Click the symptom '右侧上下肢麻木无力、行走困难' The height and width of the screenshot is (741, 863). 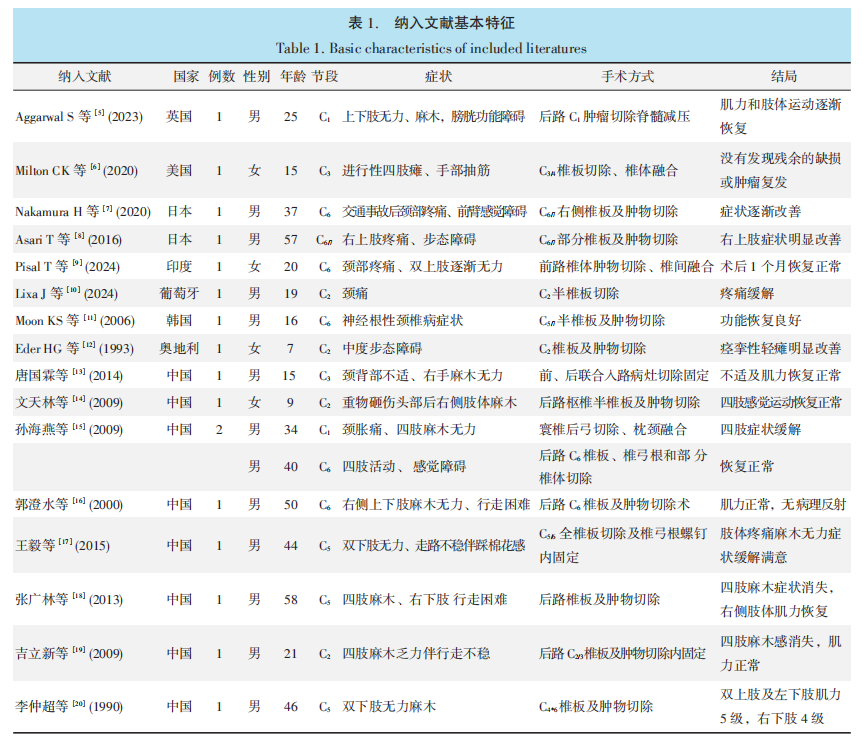[x=436, y=504]
